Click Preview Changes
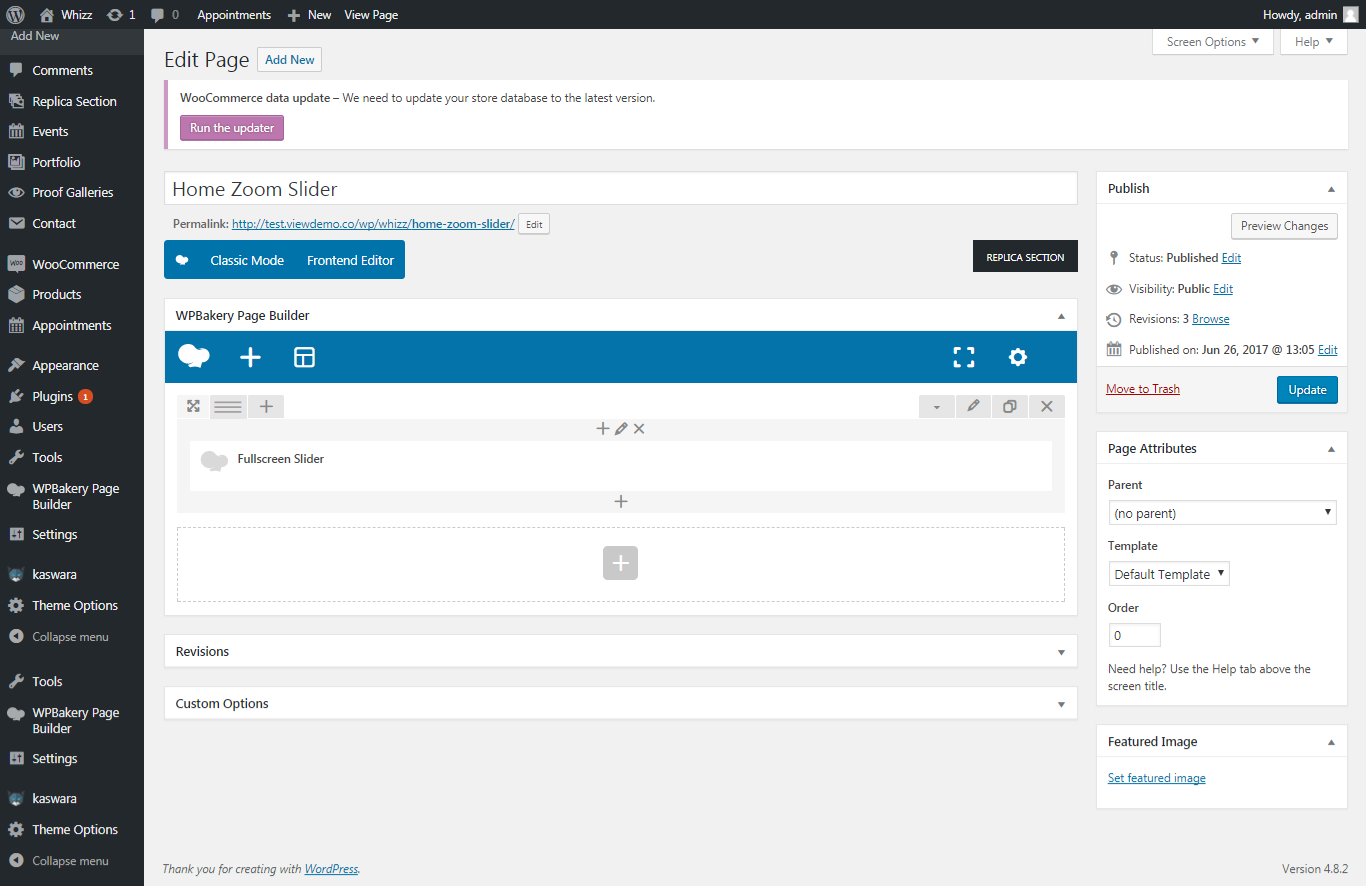Image resolution: width=1366 pixels, height=886 pixels. tap(1284, 226)
